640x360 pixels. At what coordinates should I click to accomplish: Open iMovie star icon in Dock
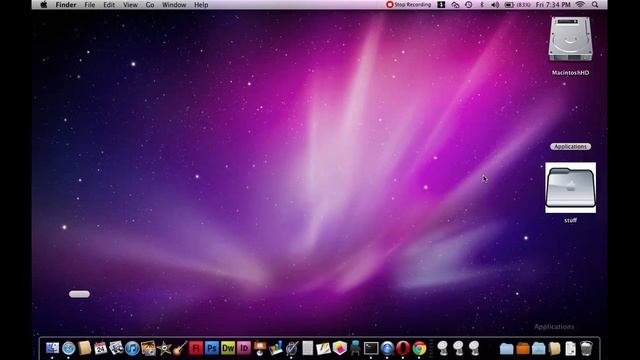click(164, 348)
